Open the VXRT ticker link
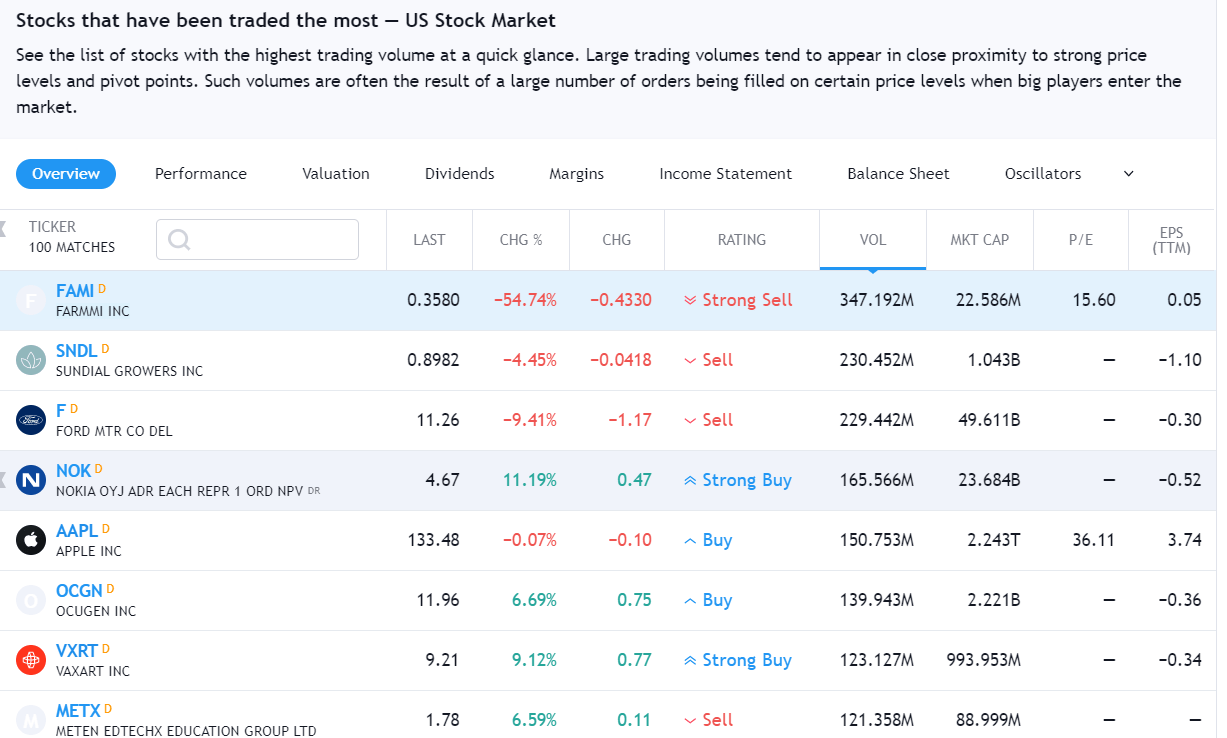1227x738 pixels. point(76,651)
